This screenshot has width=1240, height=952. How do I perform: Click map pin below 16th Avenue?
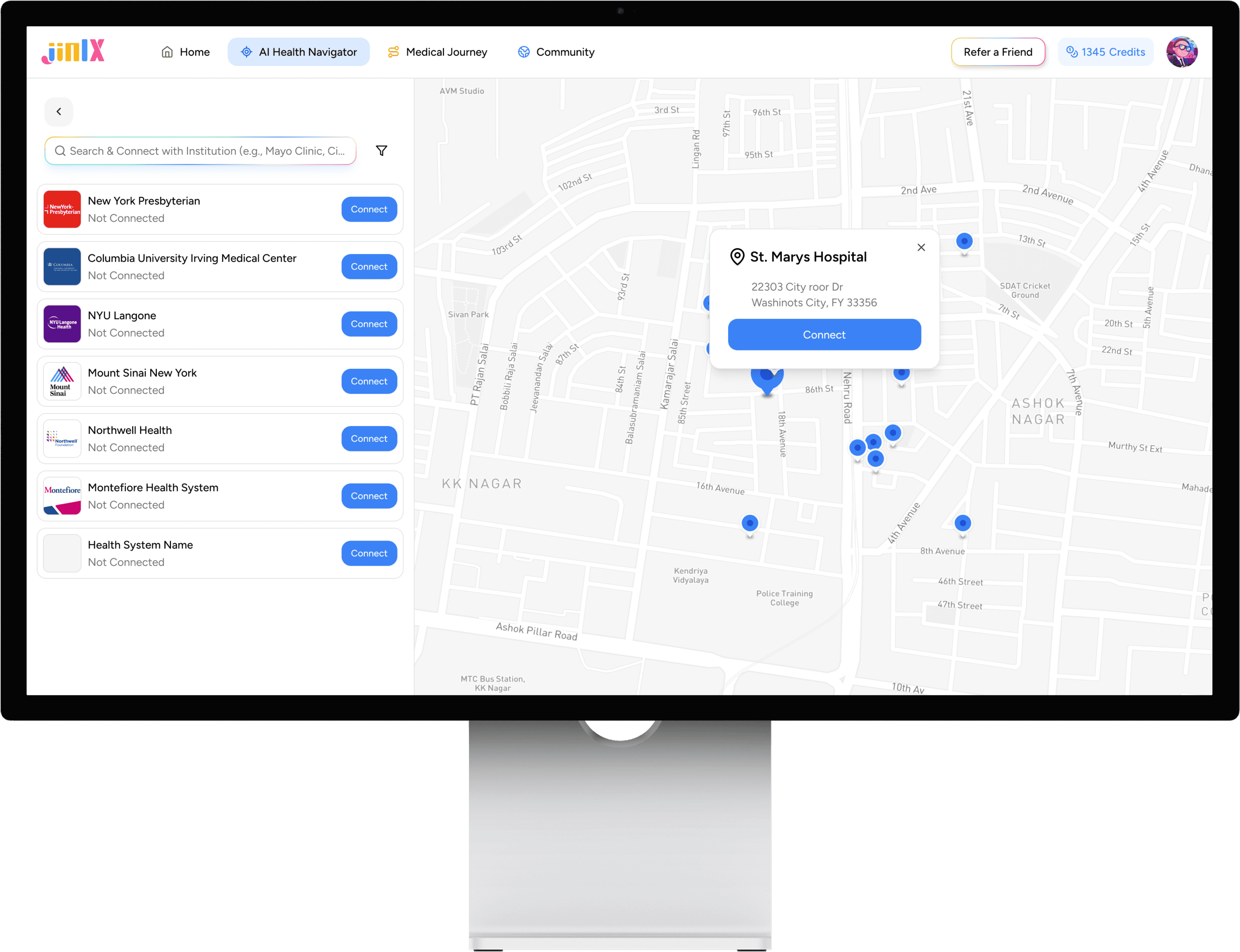(750, 523)
